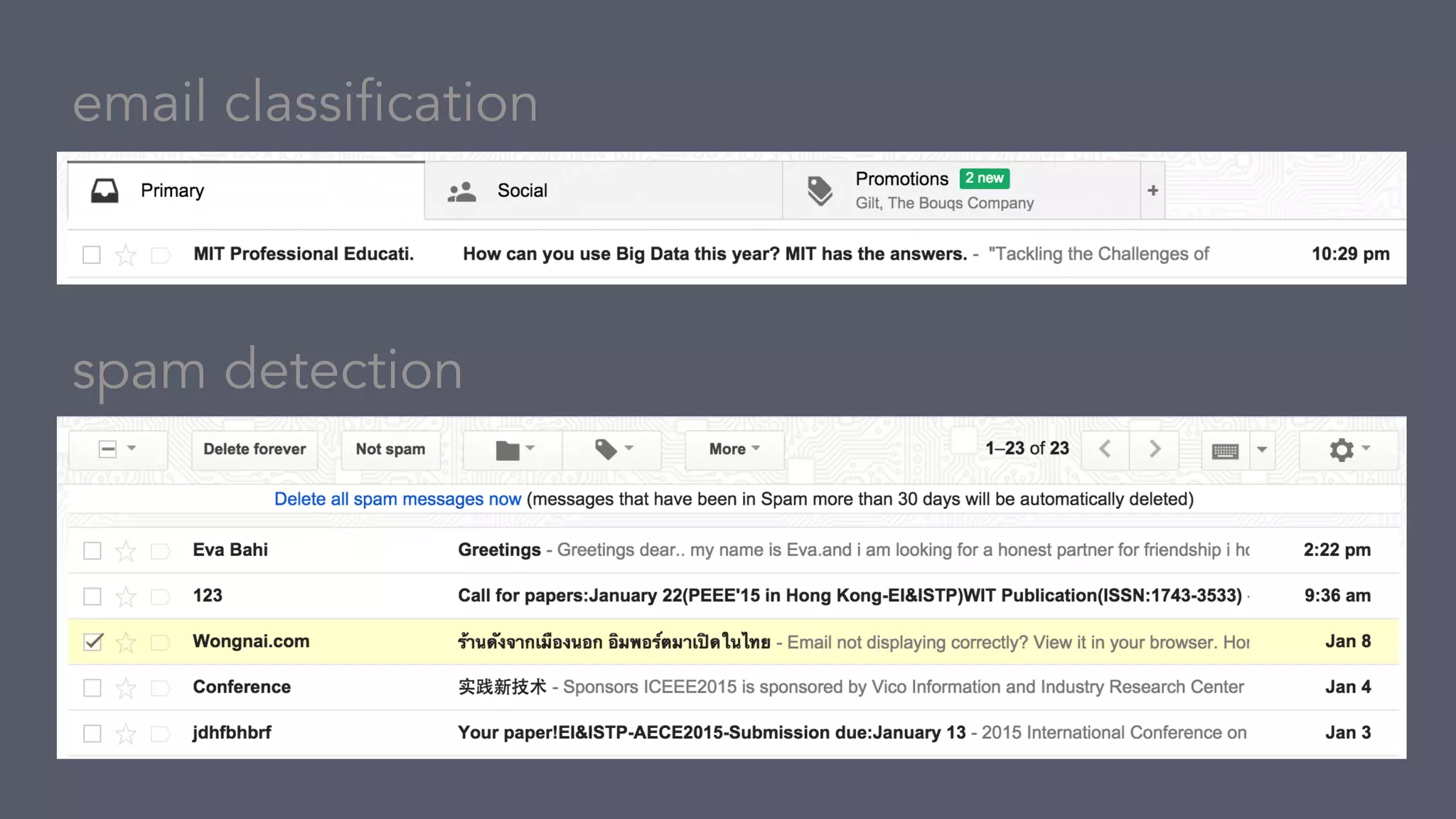Open the Labels tag dropdown
Image resolution: width=1456 pixels, height=819 pixels.
point(612,449)
